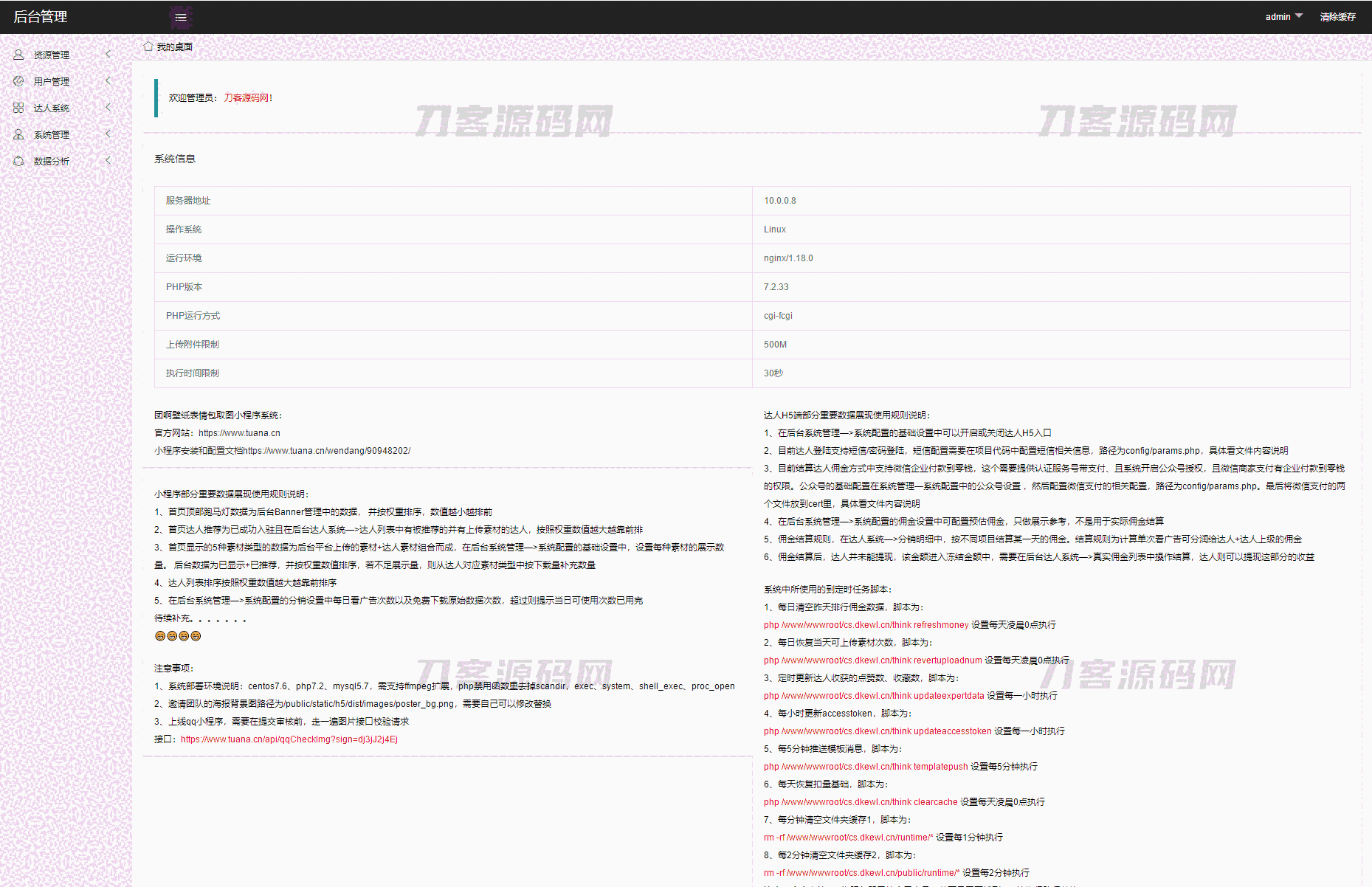
Task: Click the 运行环境 table label
Action: [184, 258]
